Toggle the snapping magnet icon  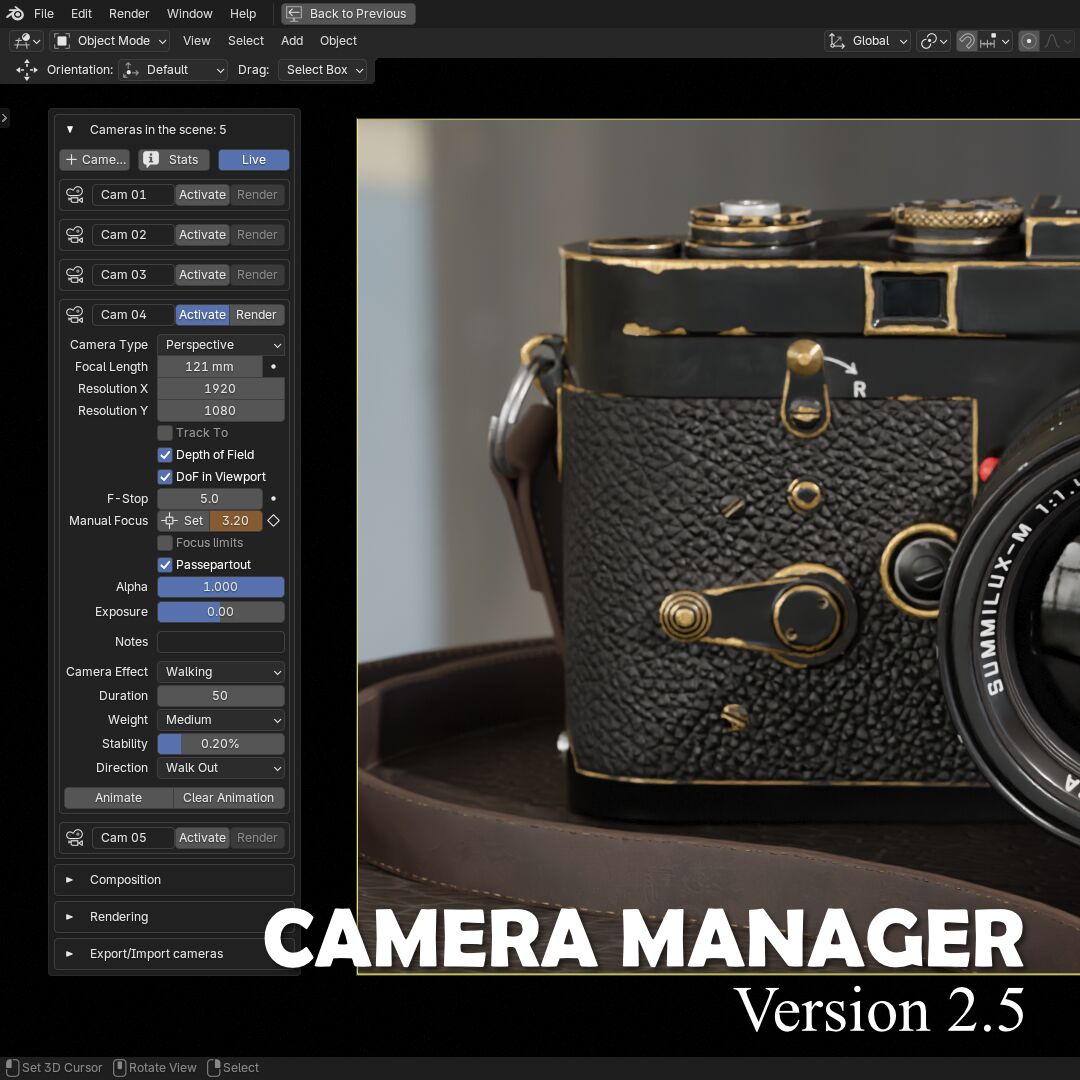(966, 41)
